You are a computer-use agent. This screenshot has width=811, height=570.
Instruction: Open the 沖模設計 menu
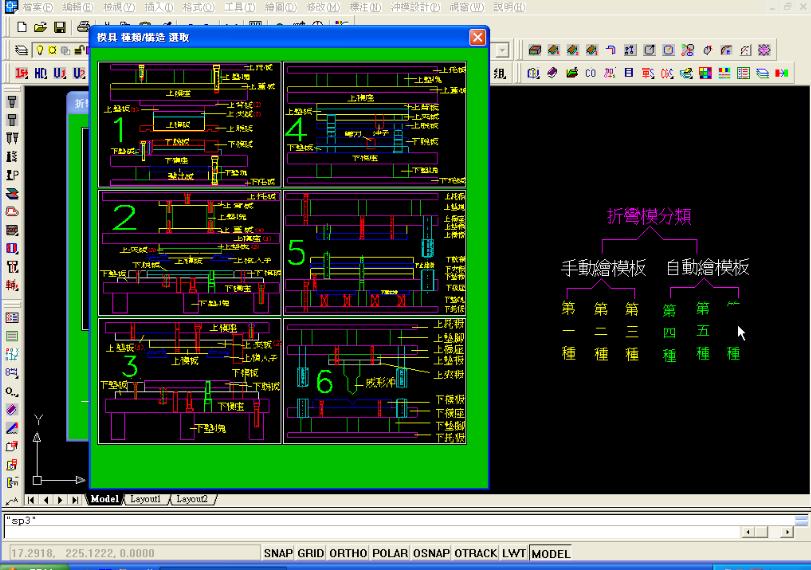415,7
